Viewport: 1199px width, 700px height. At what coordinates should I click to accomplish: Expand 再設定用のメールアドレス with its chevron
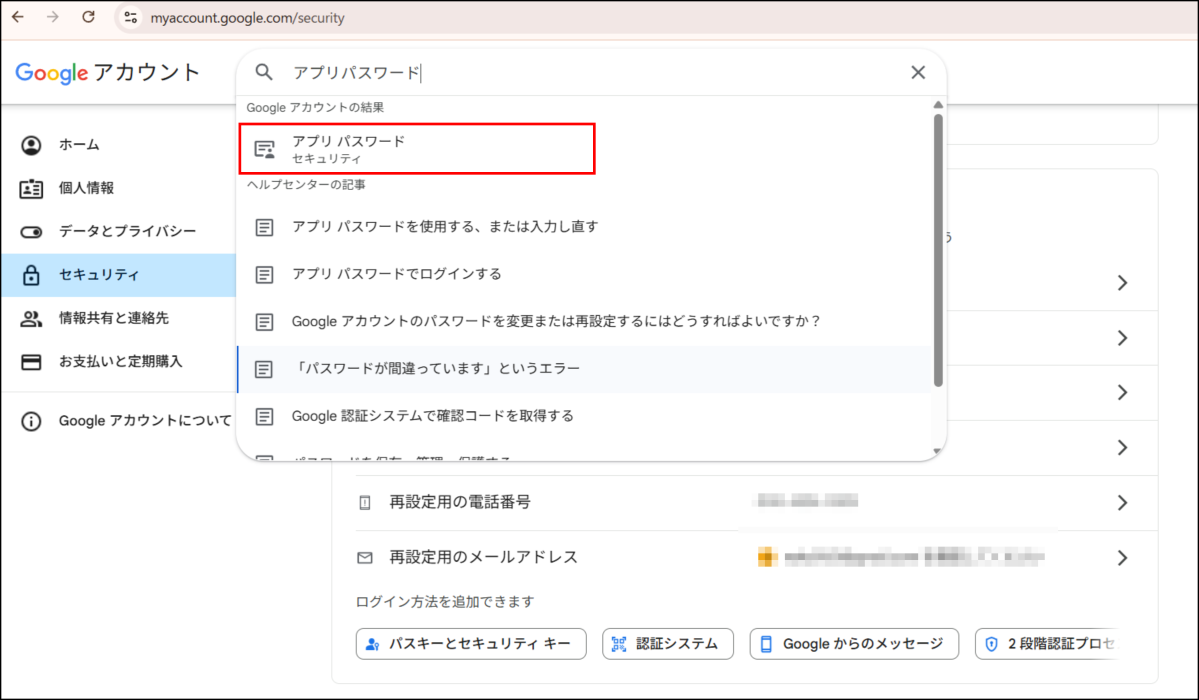(1122, 558)
